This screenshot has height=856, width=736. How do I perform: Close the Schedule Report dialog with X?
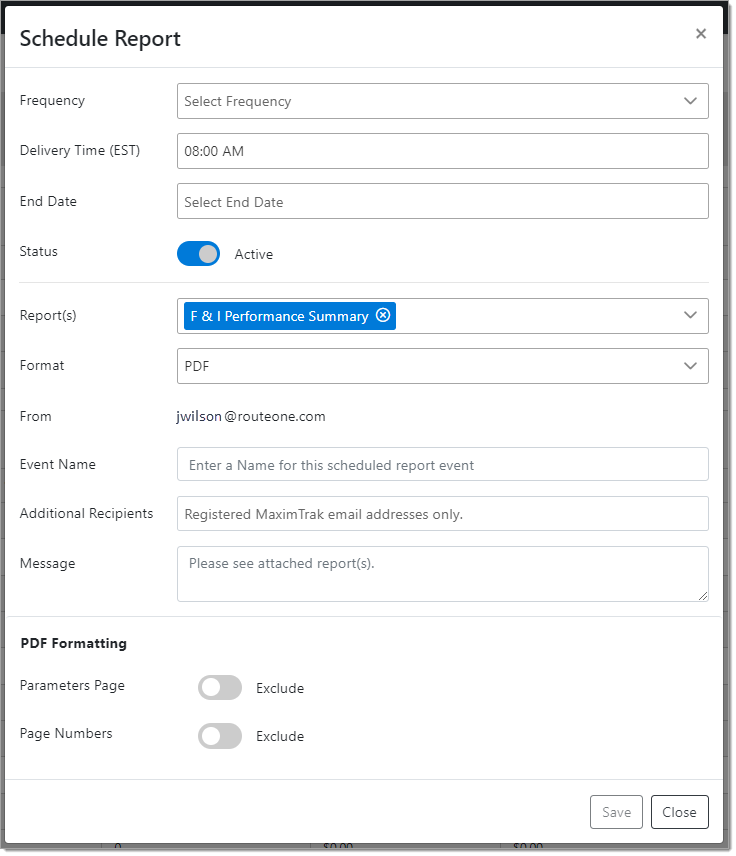pyautogui.click(x=701, y=34)
